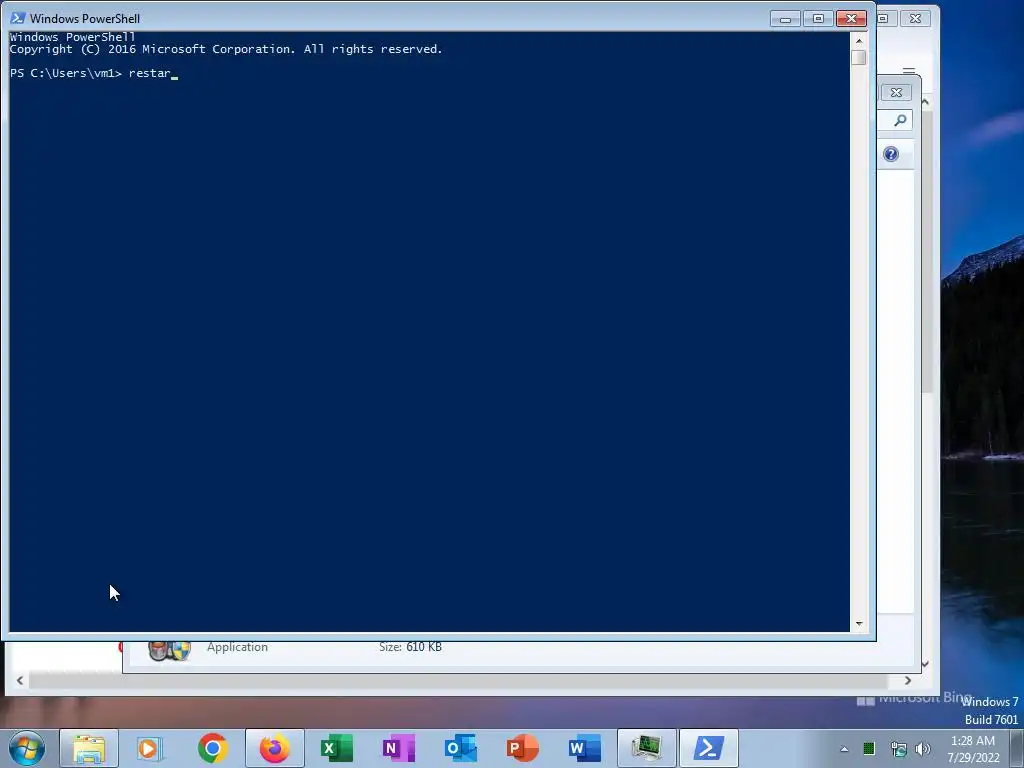Screen dimensions: 1024x768
Task: Show hidden system tray icons
Action: (x=844, y=749)
